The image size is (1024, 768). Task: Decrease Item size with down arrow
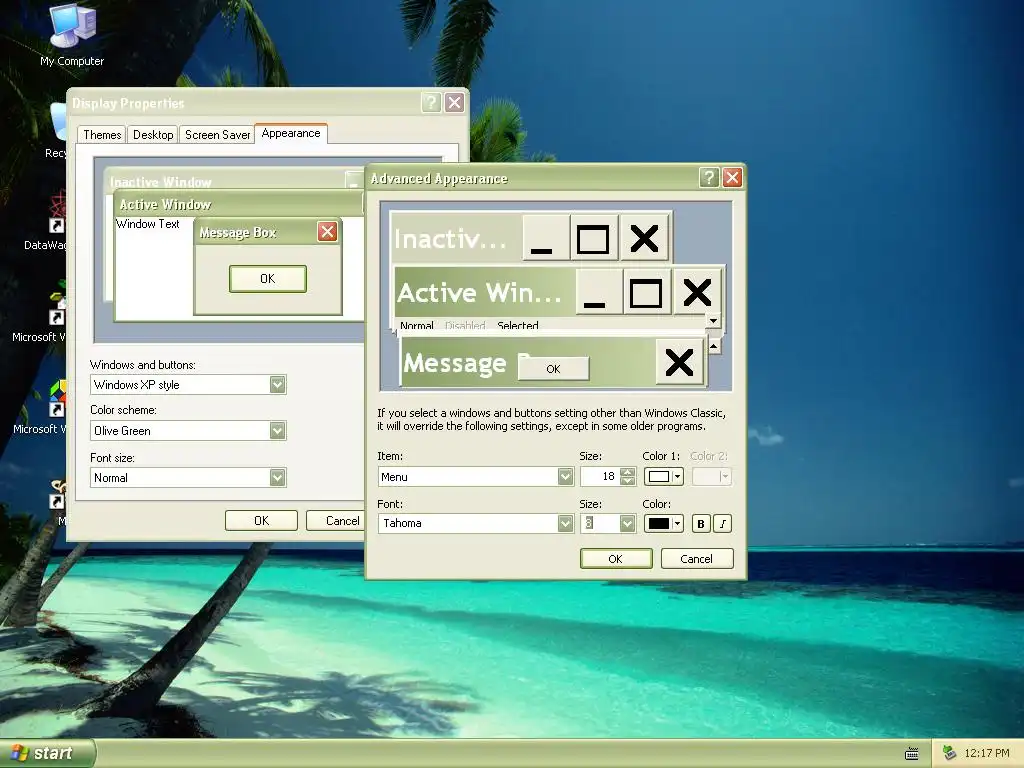pos(628,482)
